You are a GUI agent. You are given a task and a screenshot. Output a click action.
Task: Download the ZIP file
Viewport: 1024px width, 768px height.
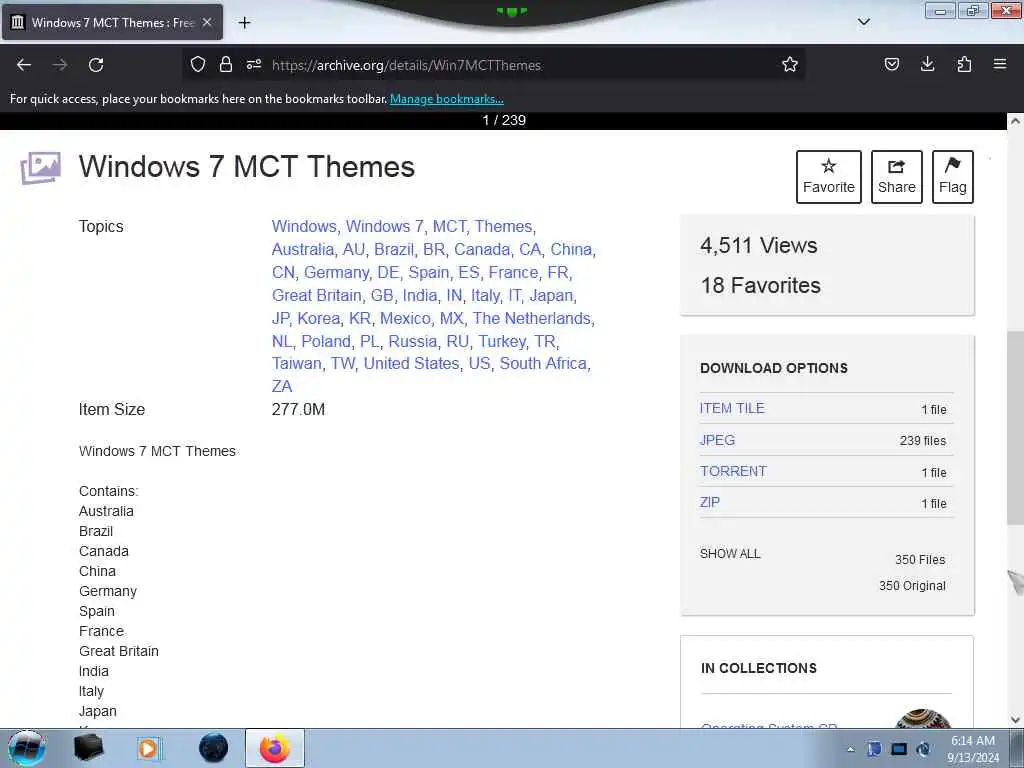710,502
